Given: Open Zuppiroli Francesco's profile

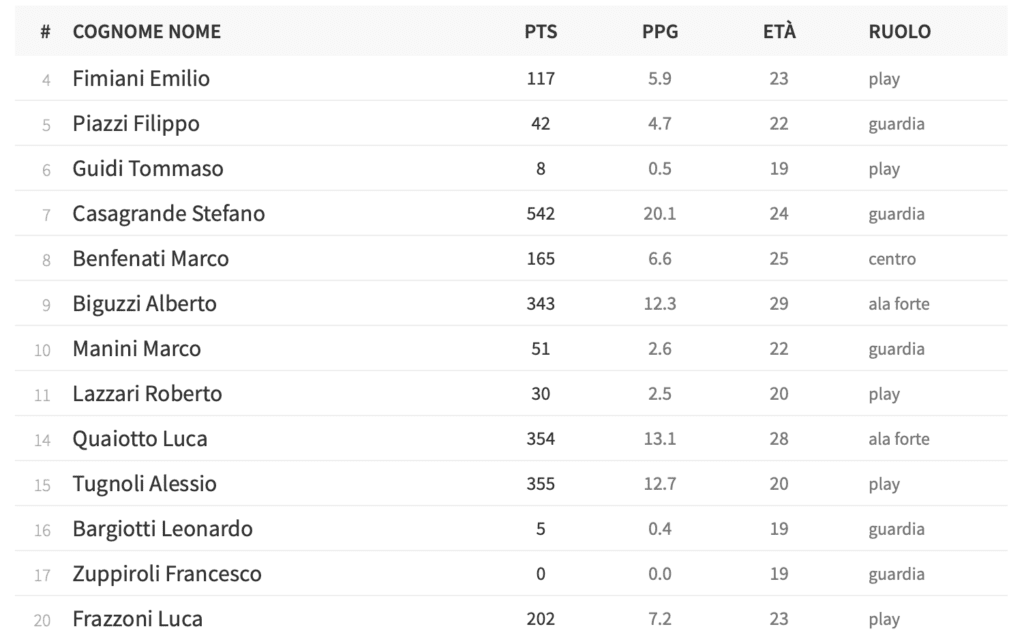Looking at the screenshot, I should 167,574.
